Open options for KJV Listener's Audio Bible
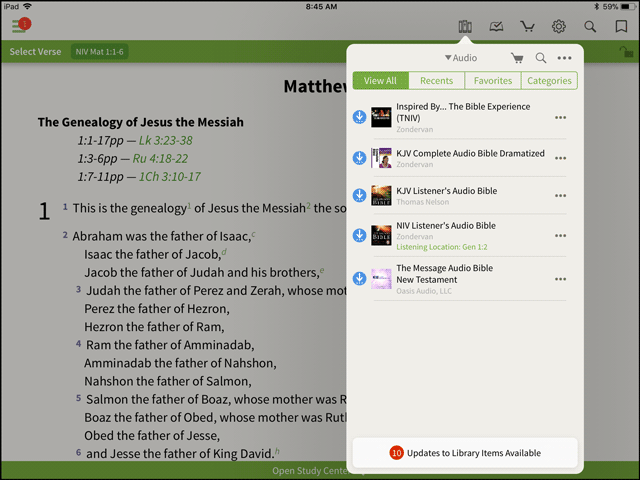 (560, 196)
